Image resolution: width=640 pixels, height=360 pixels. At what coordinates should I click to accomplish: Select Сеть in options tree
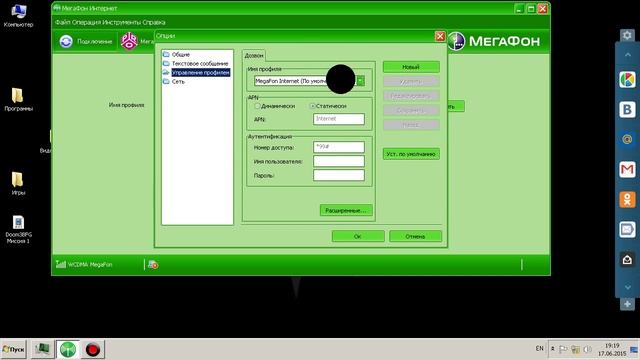tap(178, 82)
